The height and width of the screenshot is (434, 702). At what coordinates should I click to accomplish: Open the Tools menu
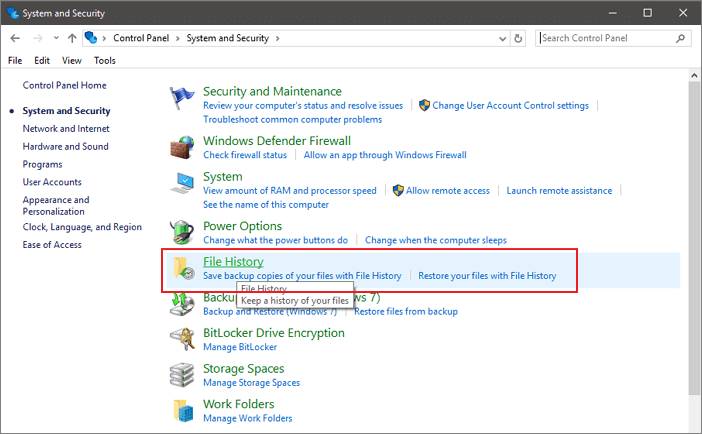[x=105, y=60]
